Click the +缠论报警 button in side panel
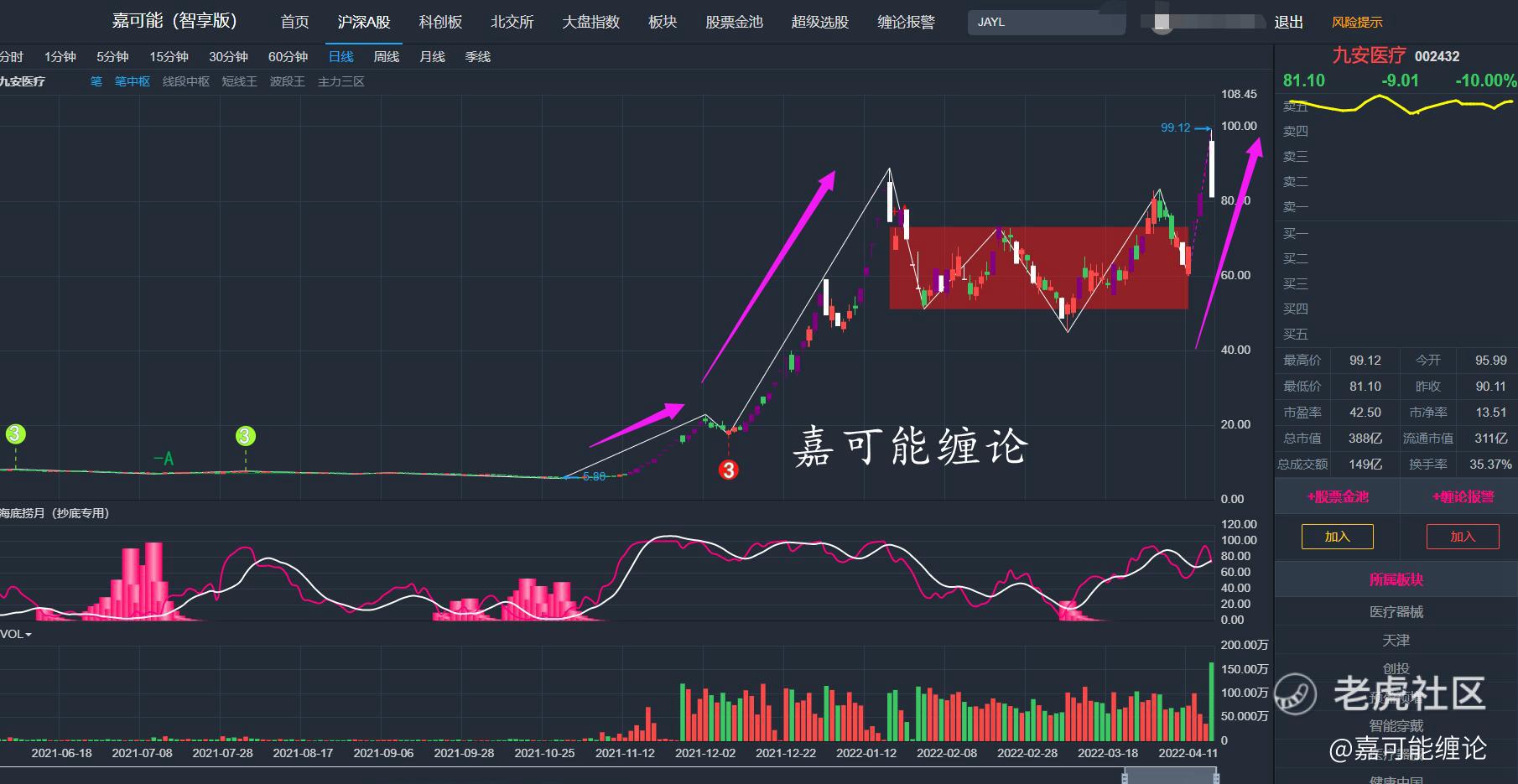1518x784 pixels. [1463, 496]
